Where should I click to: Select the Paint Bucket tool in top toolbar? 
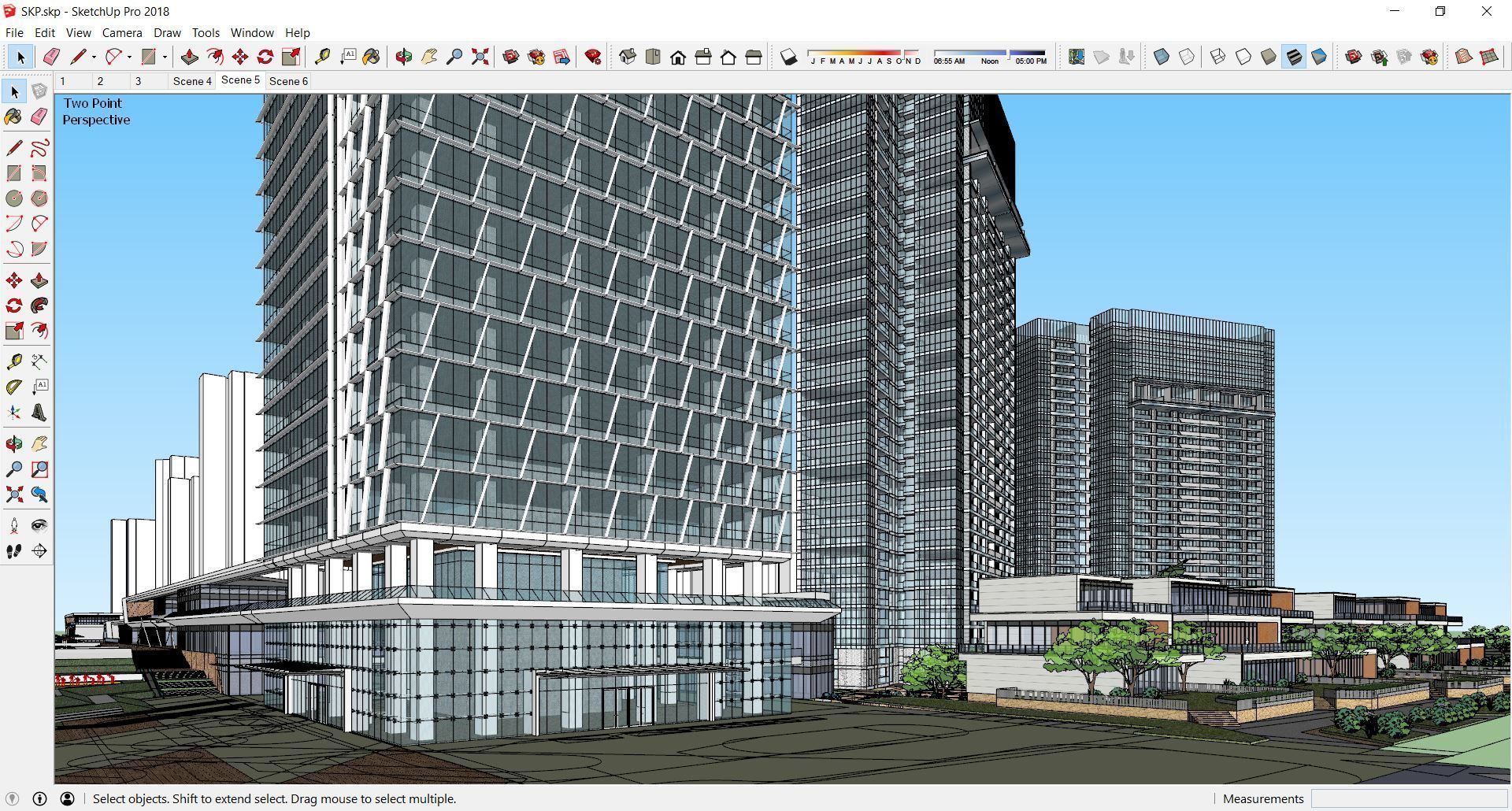(x=372, y=57)
